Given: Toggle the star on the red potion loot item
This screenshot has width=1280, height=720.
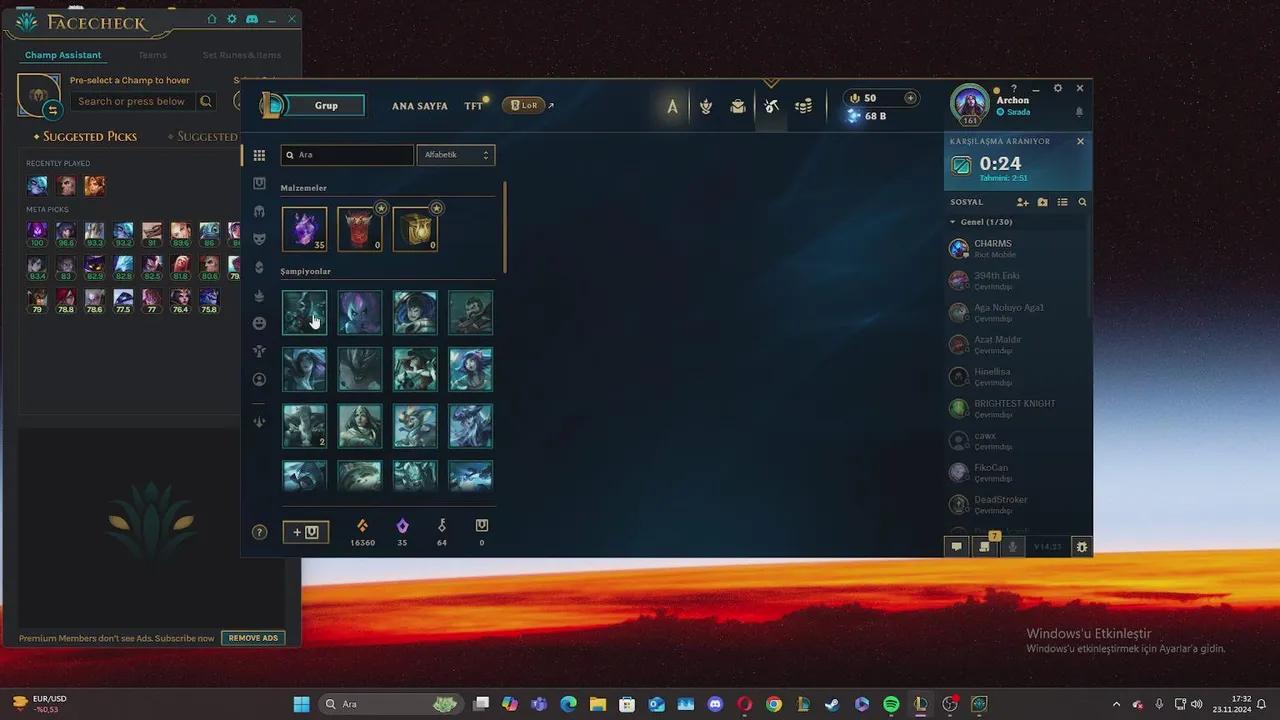Looking at the screenshot, I should 381,208.
